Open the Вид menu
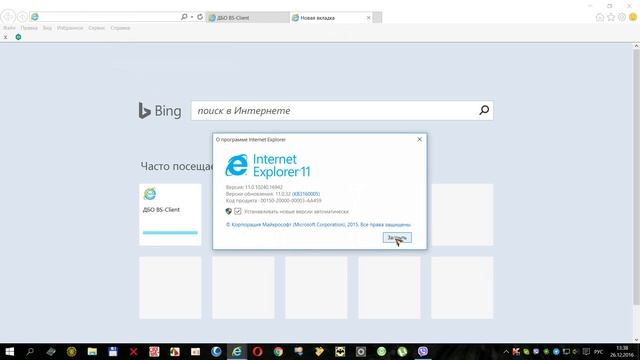Screen dimensions: 640x360 pyautogui.click(x=47, y=28)
